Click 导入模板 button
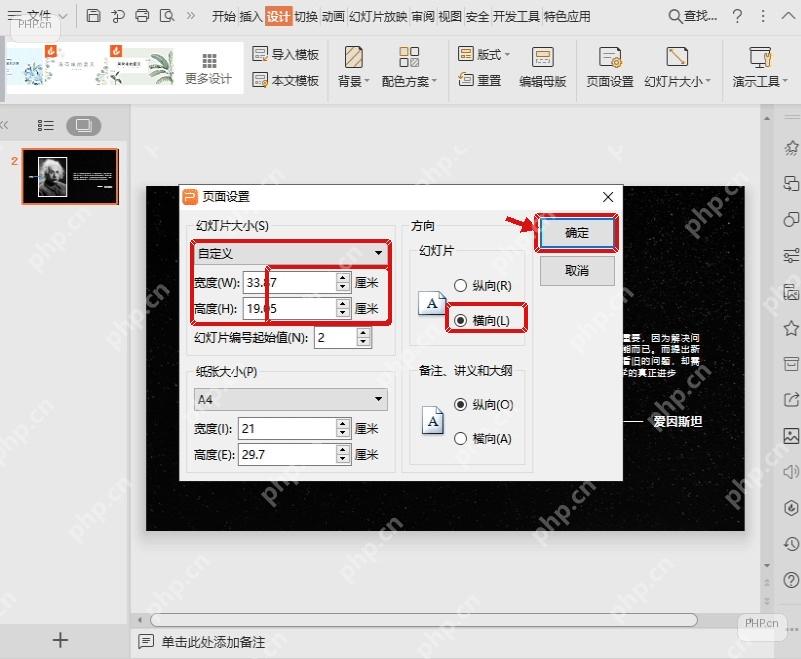This screenshot has height=659, width=801. [x=286, y=54]
